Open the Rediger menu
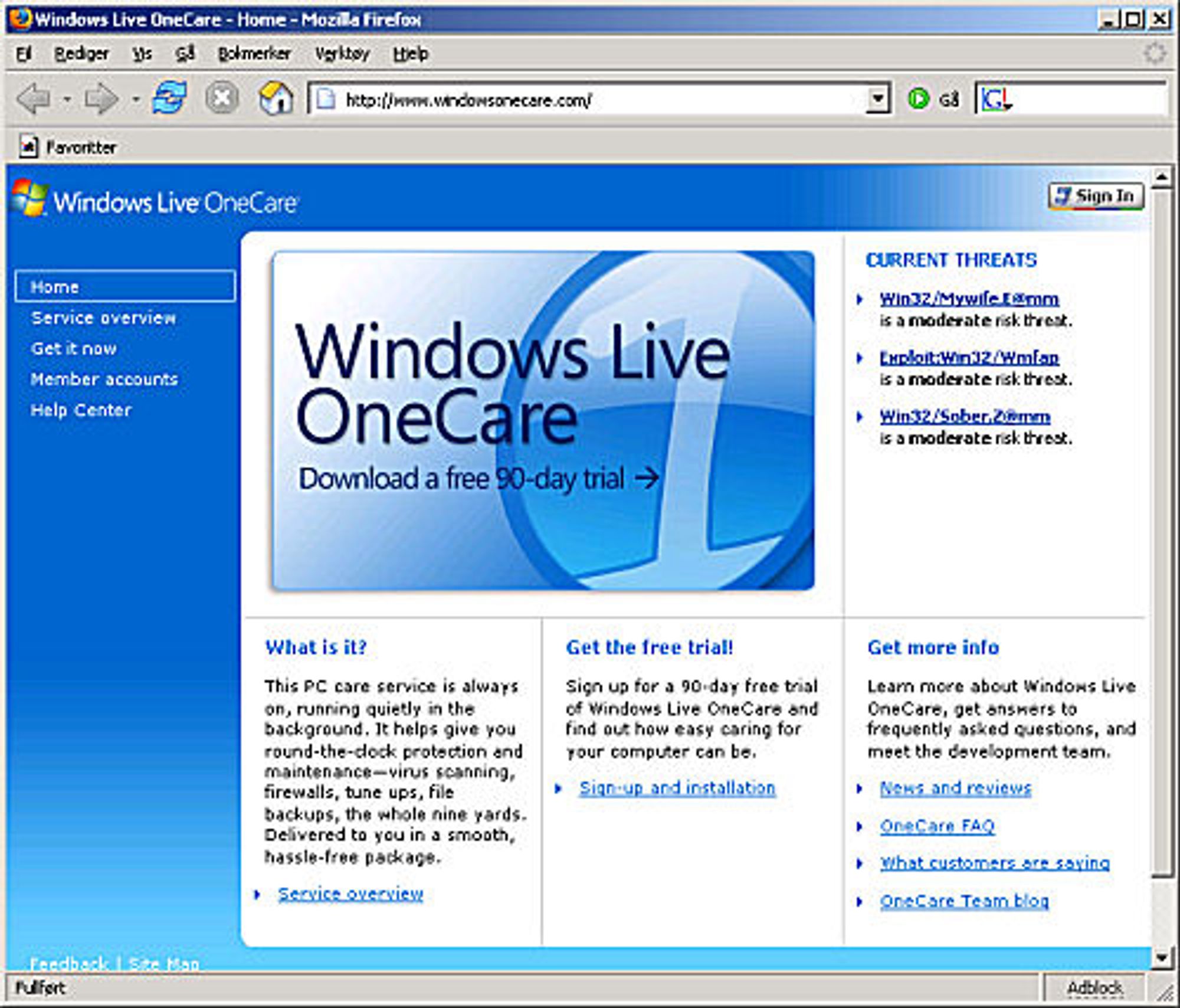This screenshot has height=1008, width=1180. click(x=81, y=54)
